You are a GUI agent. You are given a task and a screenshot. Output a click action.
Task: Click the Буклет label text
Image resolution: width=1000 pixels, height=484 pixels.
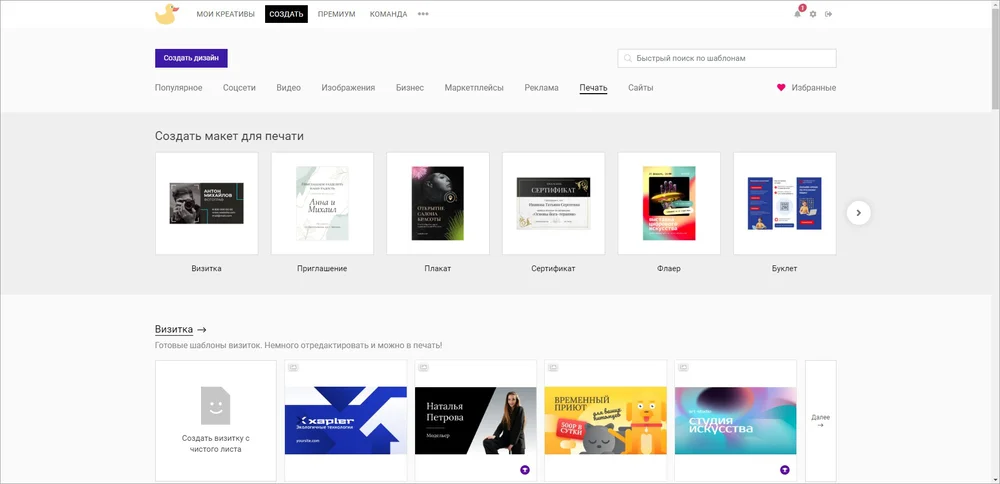coord(784,268)
